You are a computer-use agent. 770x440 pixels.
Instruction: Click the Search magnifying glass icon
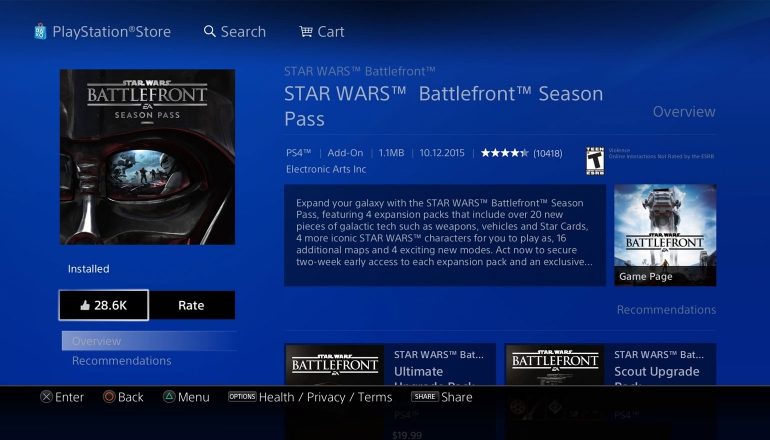coord(210,32)
